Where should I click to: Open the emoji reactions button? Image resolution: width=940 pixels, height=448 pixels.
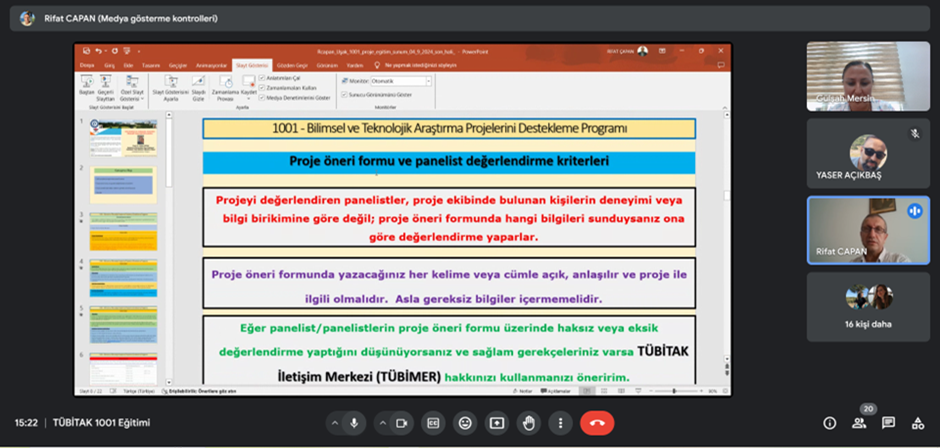point(465,423)
